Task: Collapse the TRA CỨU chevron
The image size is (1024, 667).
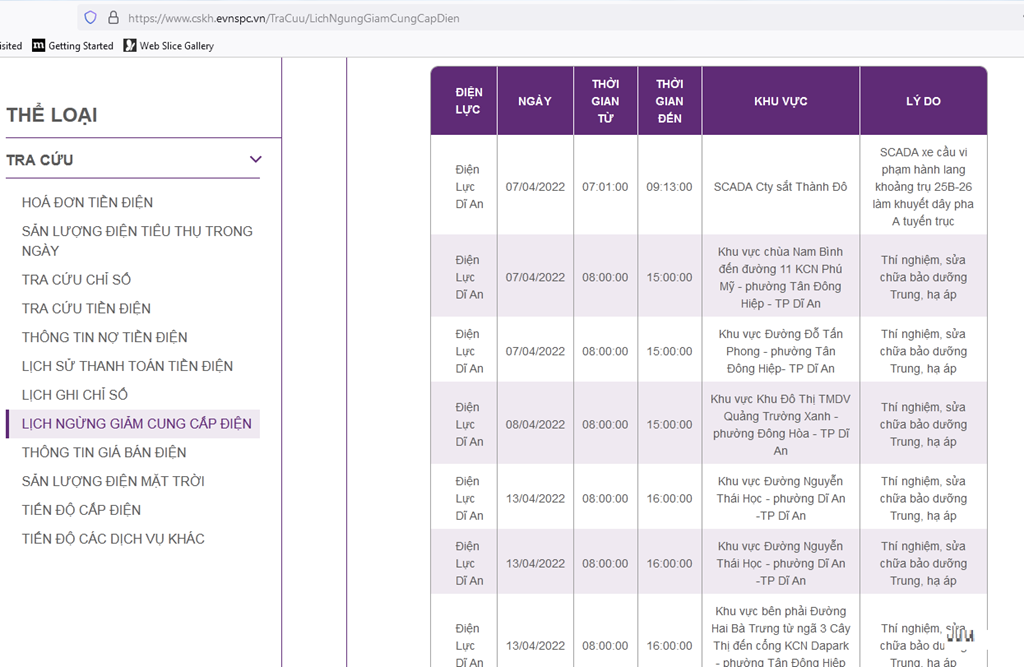Action: pyautogui.click(x=255, y=159)
